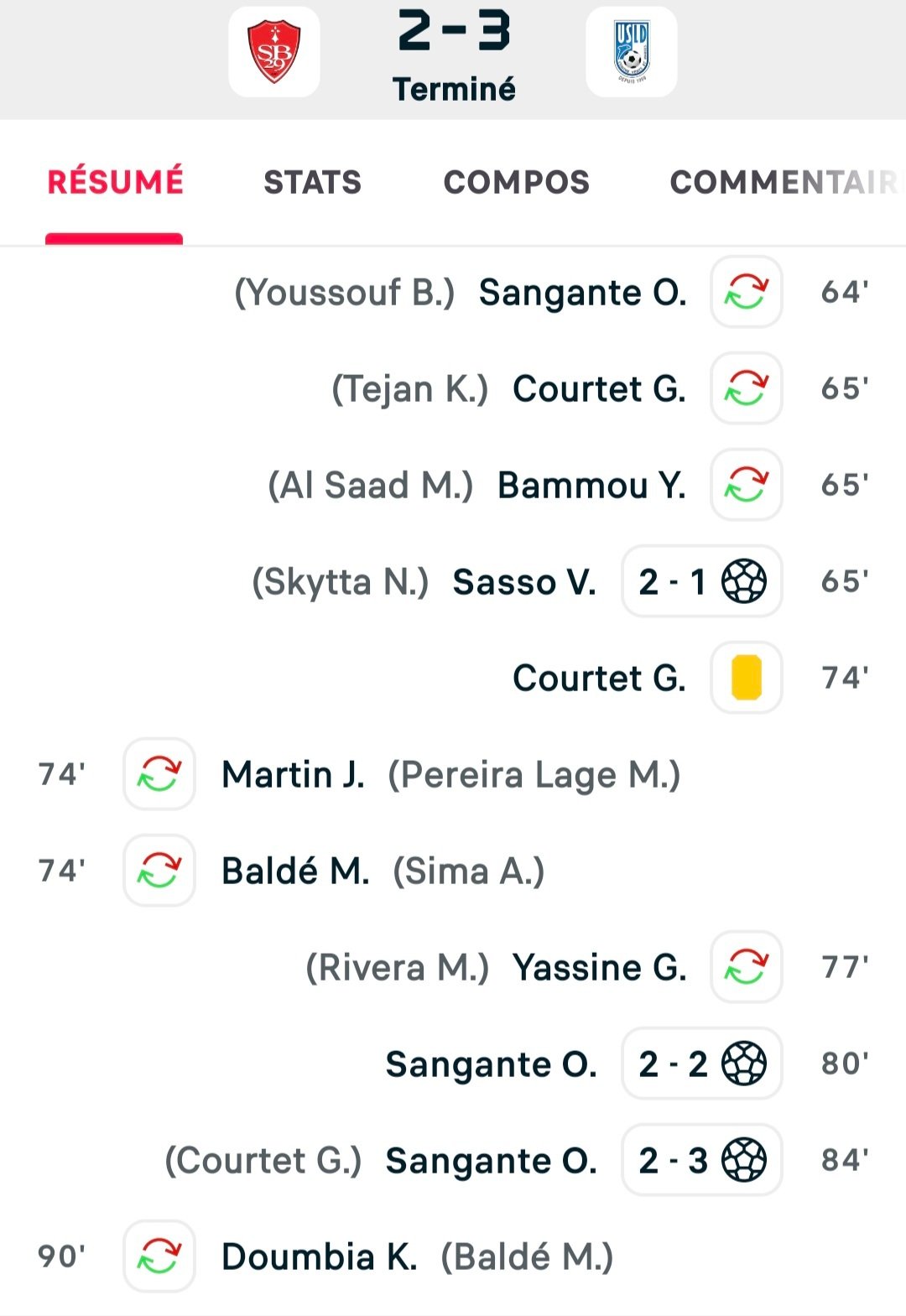This screenshot has width=906, height=1316.
Task: Tap substitution icon beside Martin J.
Action: 159,774
